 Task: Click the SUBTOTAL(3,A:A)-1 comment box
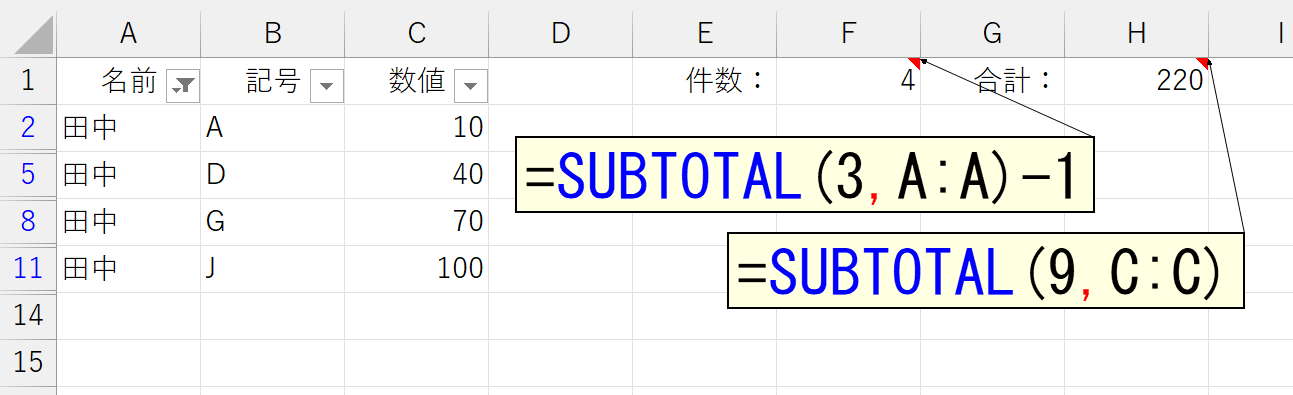805,176
